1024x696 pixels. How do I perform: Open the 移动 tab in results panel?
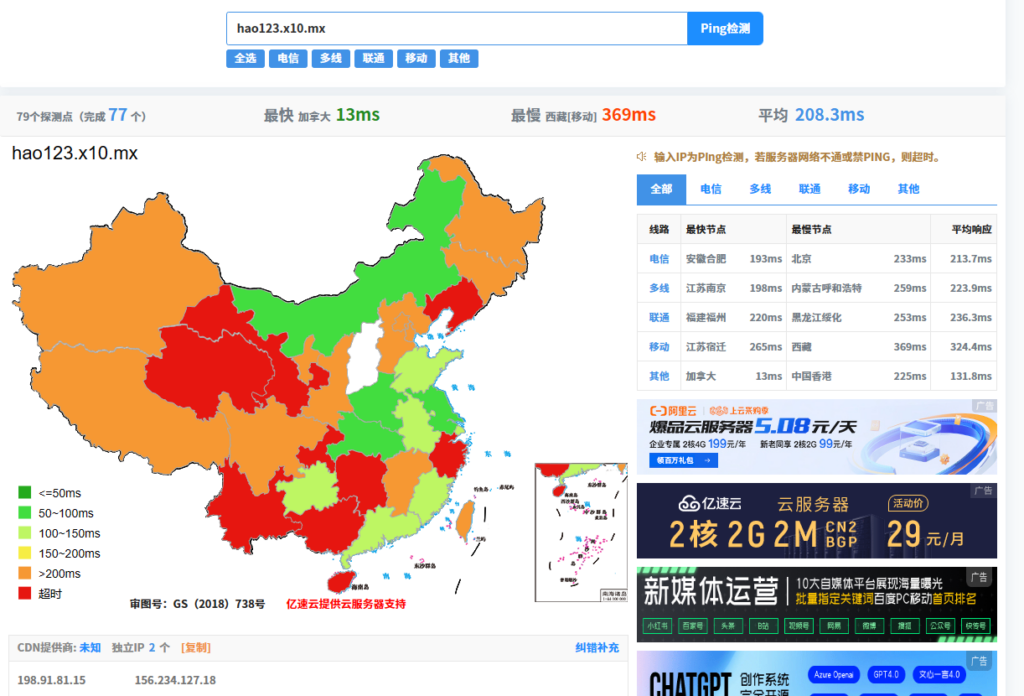click(x=859, y=189)
